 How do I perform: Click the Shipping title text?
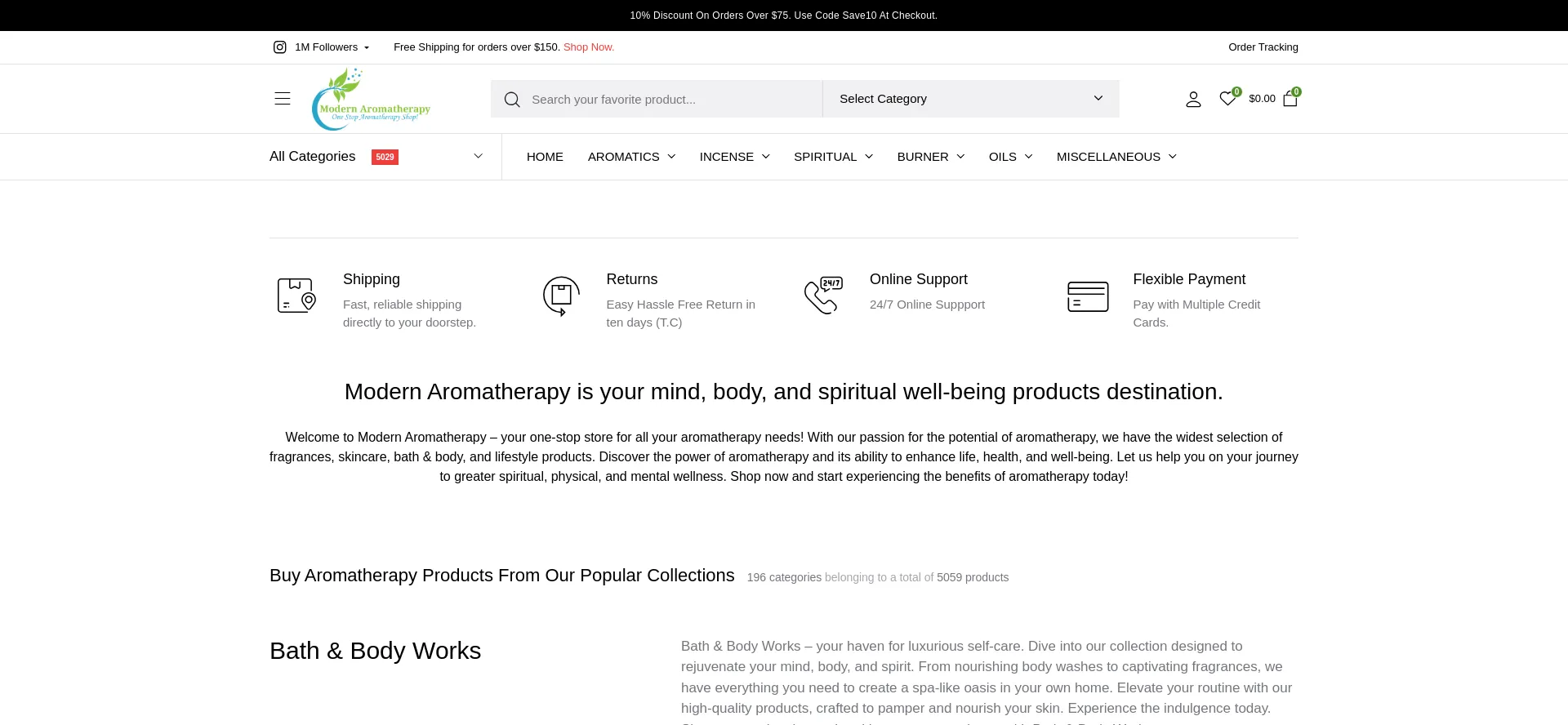(372, 279)
